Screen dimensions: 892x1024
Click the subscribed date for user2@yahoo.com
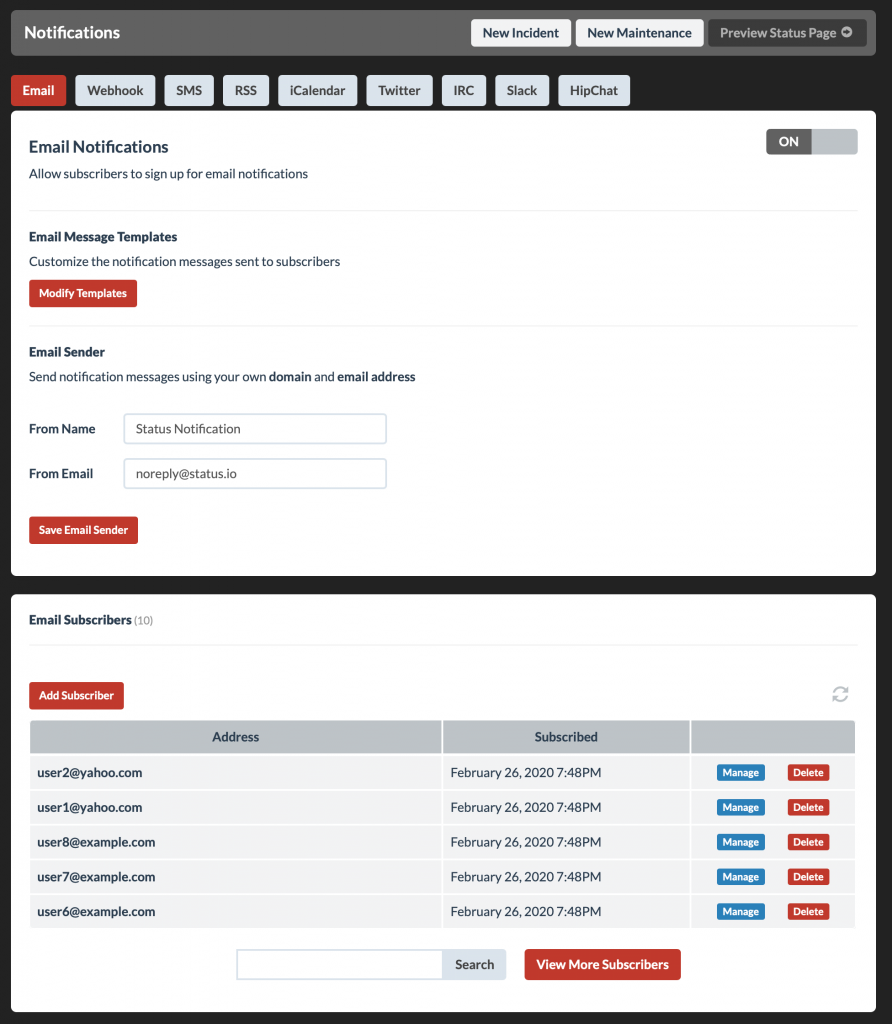526,773
